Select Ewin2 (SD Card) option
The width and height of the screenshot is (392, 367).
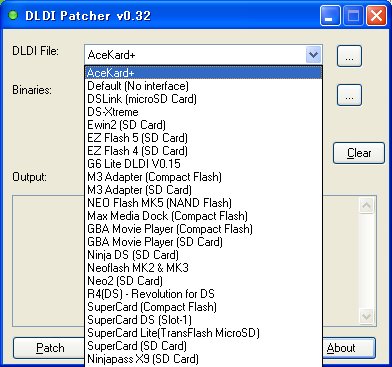click(203, 125)
